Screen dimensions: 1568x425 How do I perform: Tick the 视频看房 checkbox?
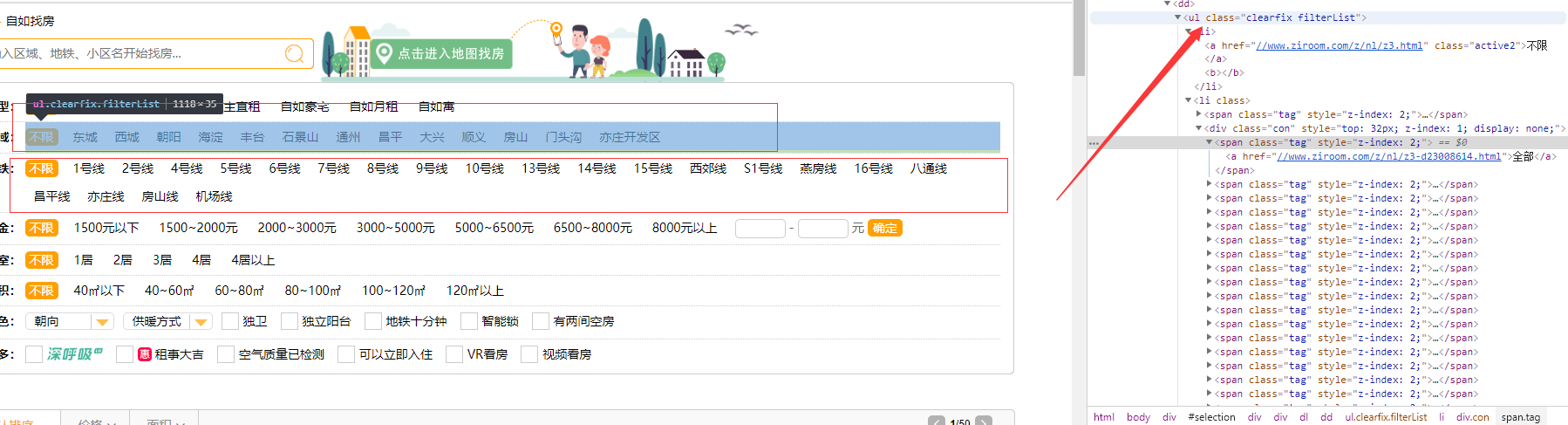[529, 353]
